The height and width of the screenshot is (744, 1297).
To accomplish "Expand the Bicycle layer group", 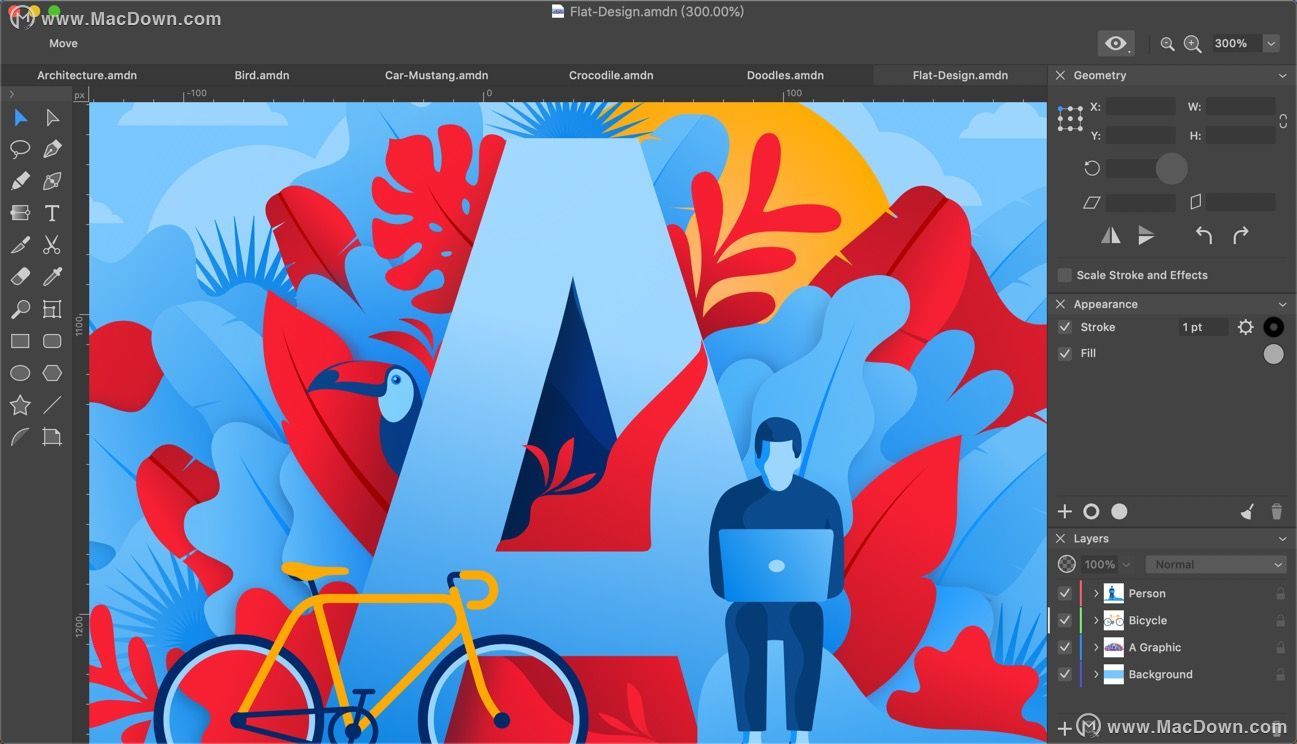I will tap(1096, 620).
